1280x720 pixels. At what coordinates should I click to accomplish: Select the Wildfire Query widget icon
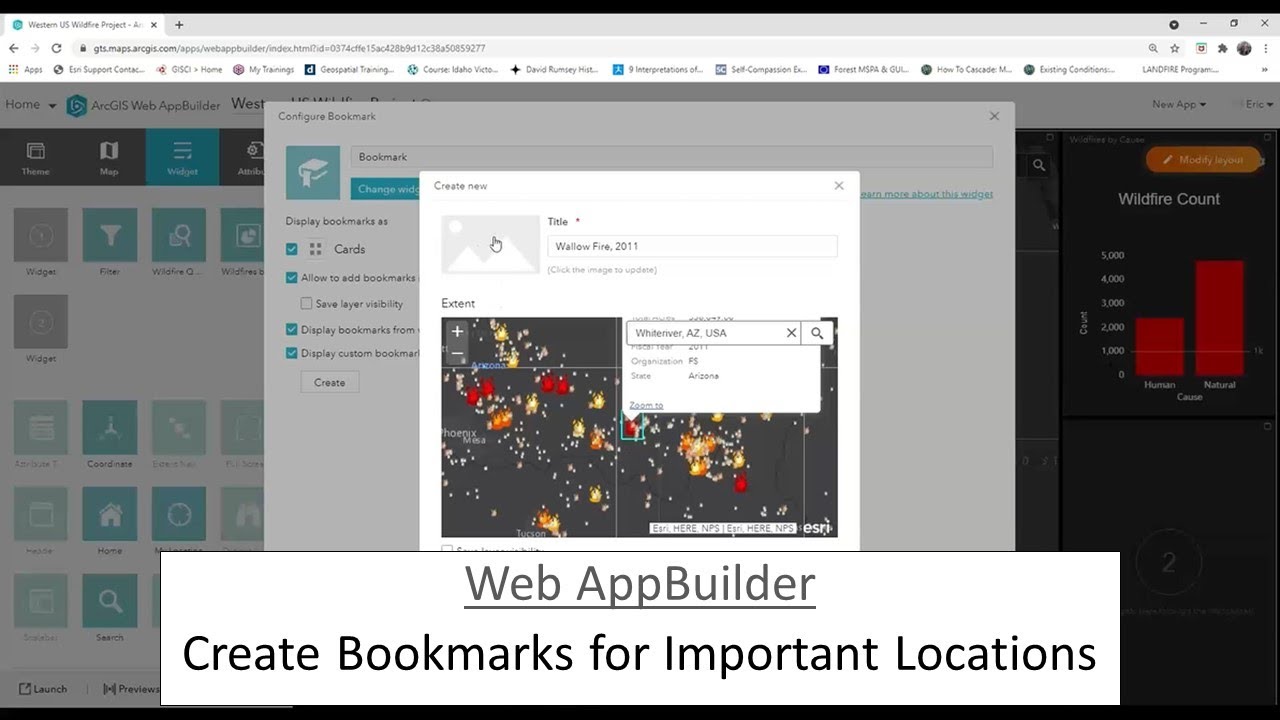pyautogui.click(x=179, y=235)
